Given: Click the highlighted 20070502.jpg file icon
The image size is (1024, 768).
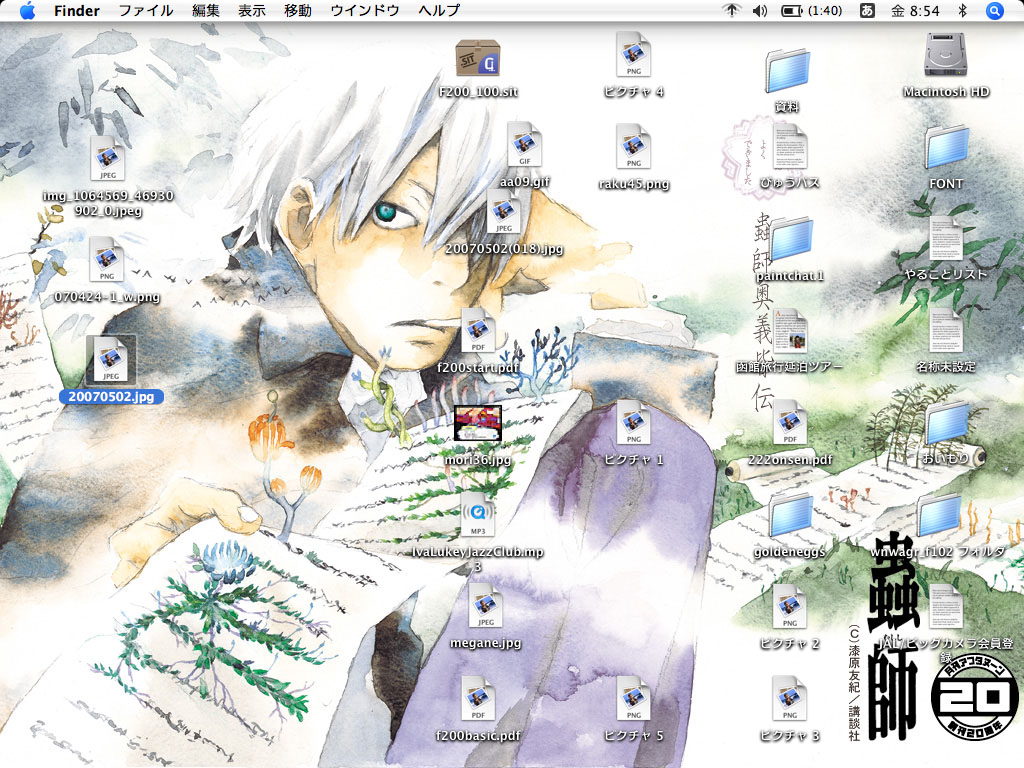Looking at the screenshot, I should coord(111,360).
